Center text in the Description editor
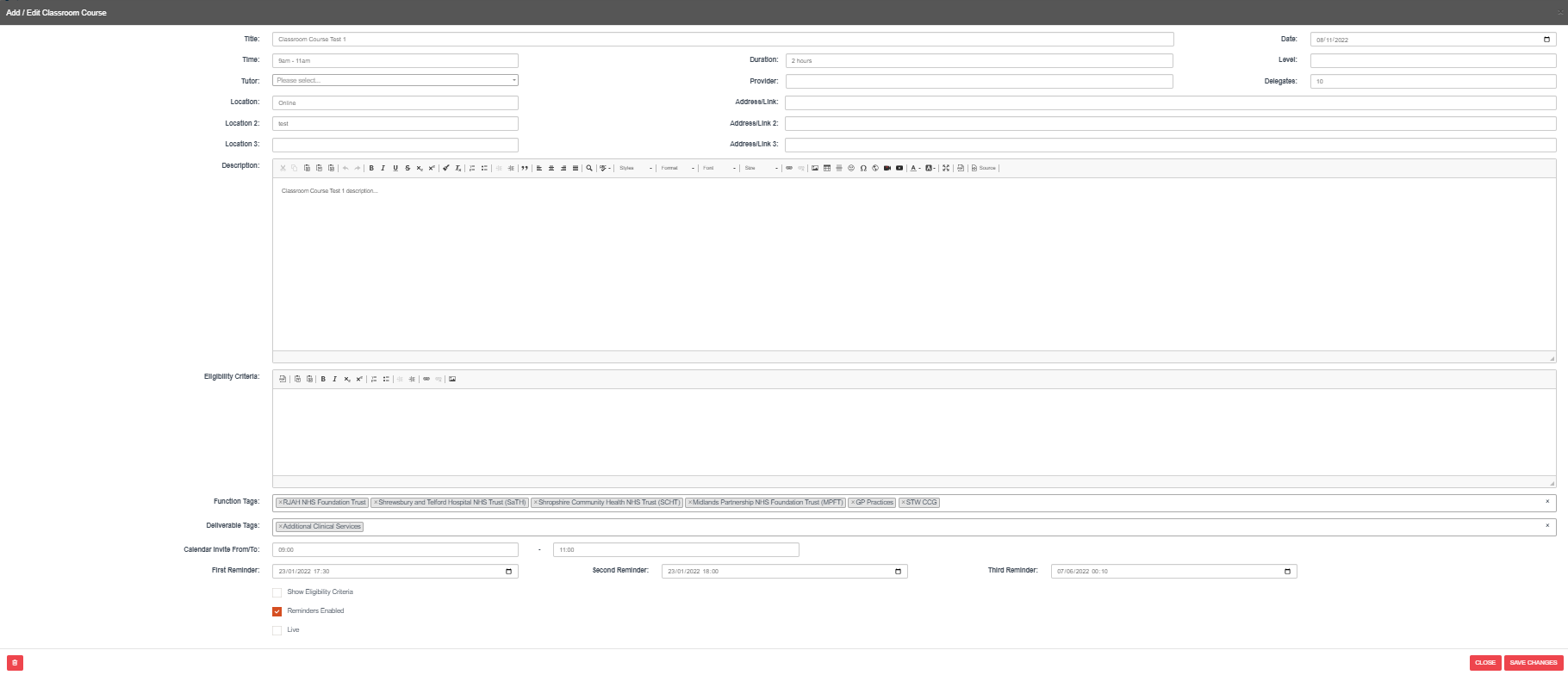The image size is (1568, 675). [x=551, y=169]
